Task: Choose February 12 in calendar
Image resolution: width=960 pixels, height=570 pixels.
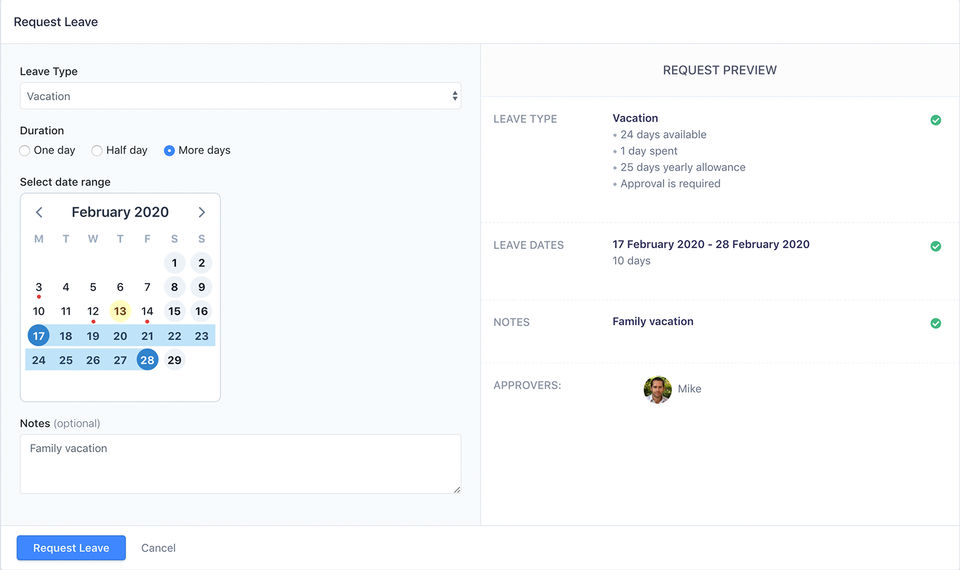Action: pyautogui.click(x=93, y=311)
